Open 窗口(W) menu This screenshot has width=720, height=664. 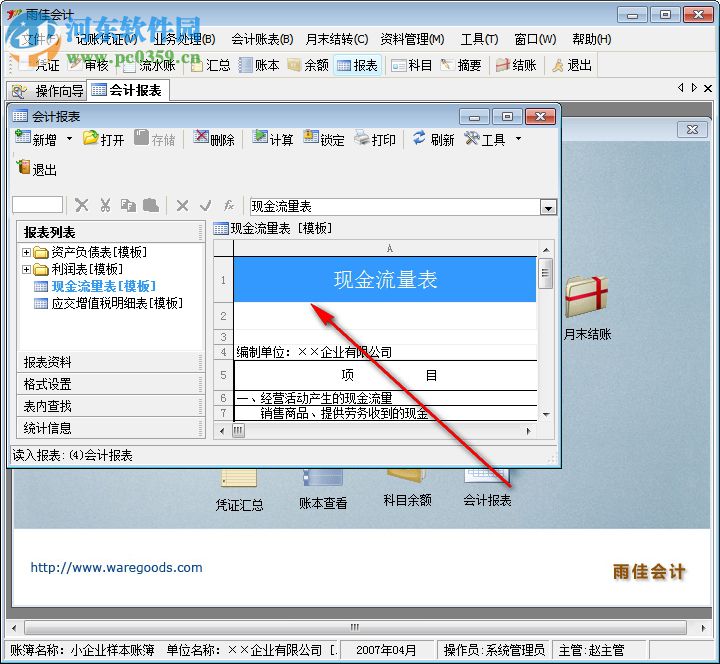tap(535, 39)
